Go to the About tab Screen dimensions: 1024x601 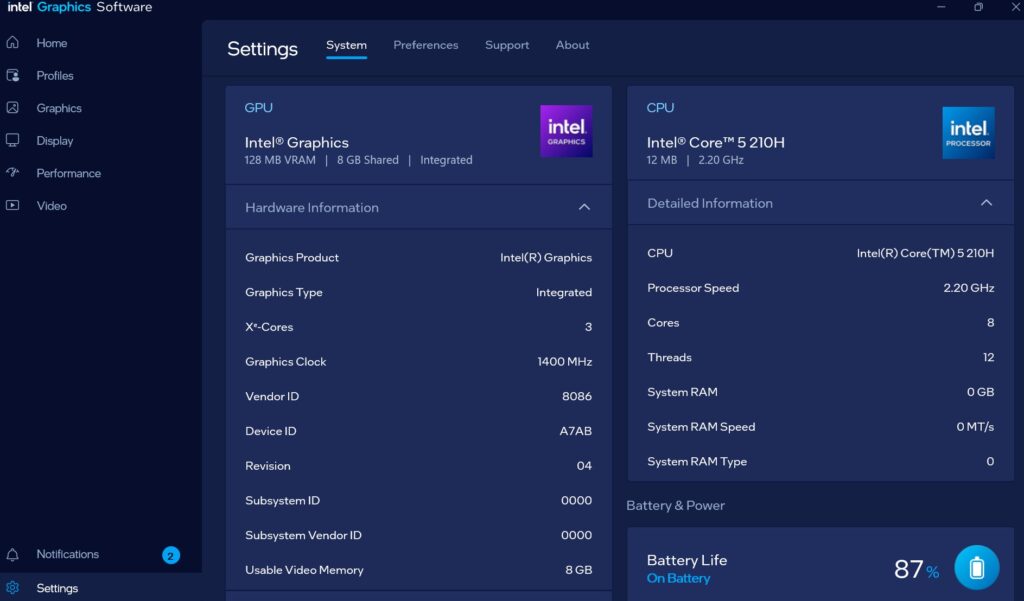(x=572, y=45)
